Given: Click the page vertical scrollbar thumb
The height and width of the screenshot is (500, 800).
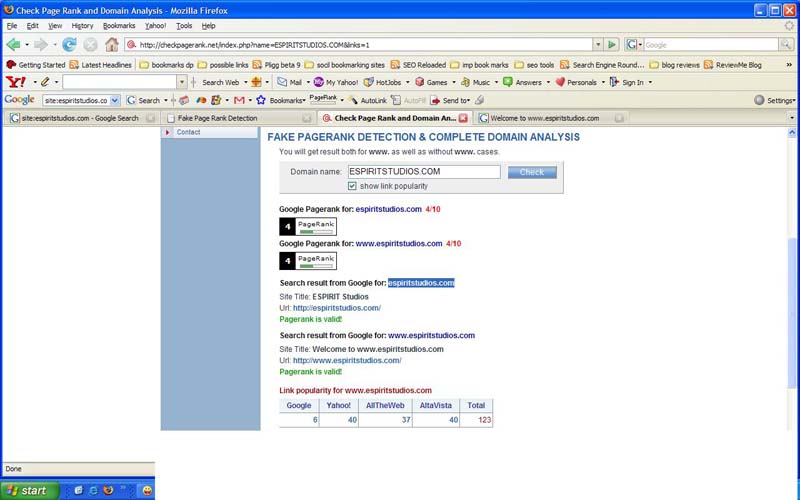Looking at the screenshot, I should 792,311.
